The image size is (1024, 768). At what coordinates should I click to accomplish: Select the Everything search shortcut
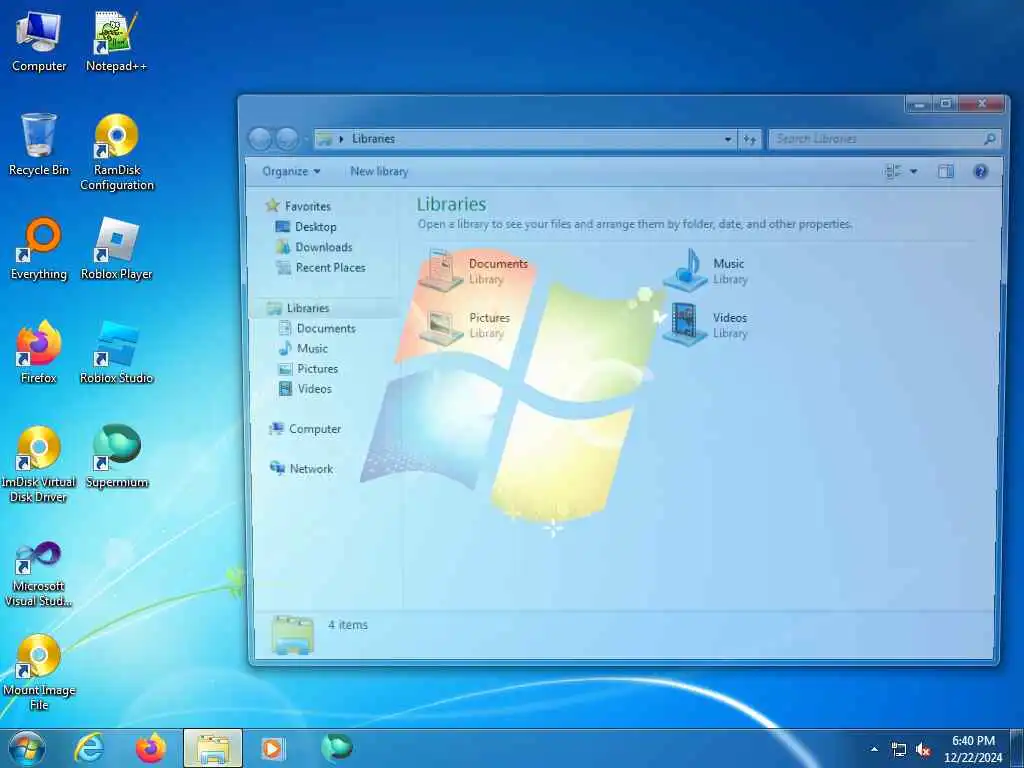pyautogui.click(x=39, y=249)
